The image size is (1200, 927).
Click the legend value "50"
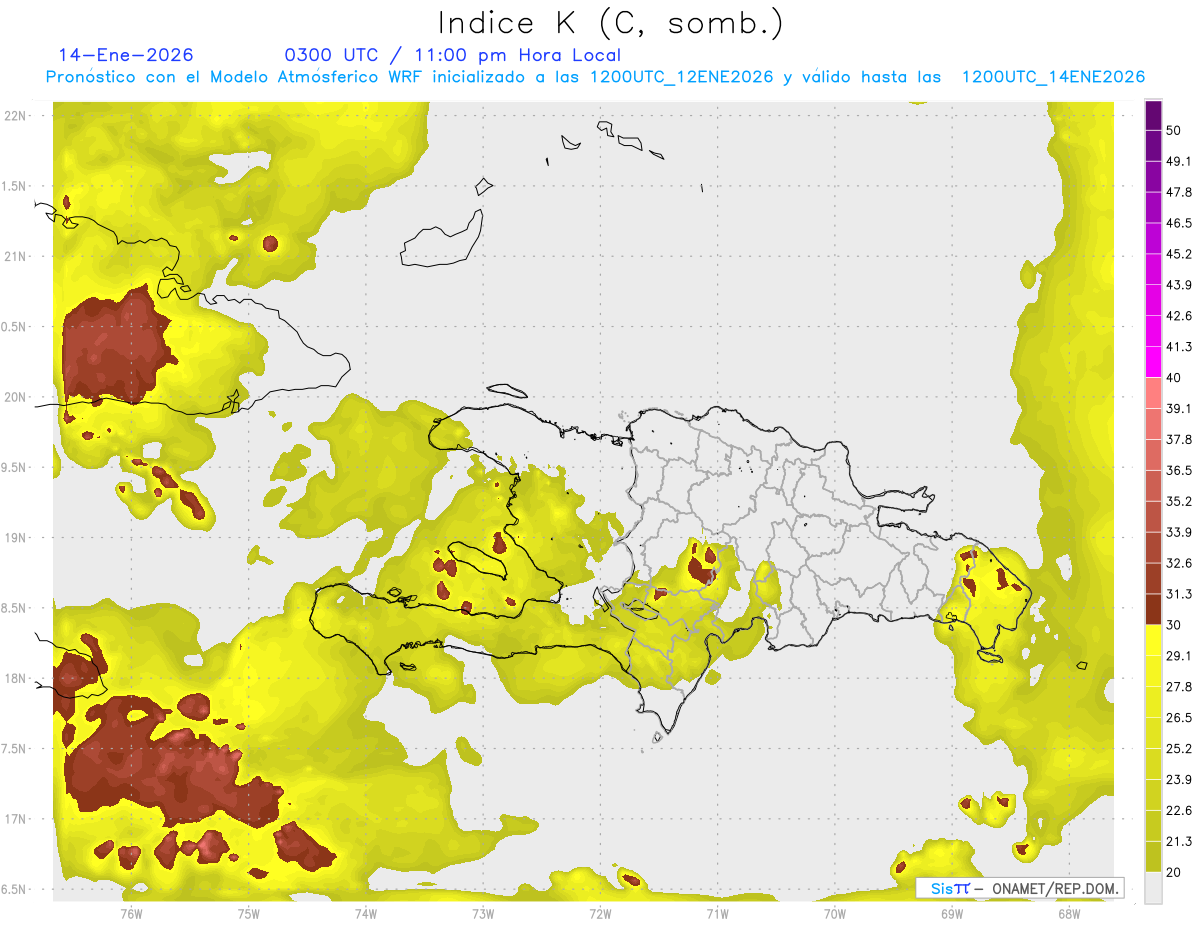(x=1175, y=131)
